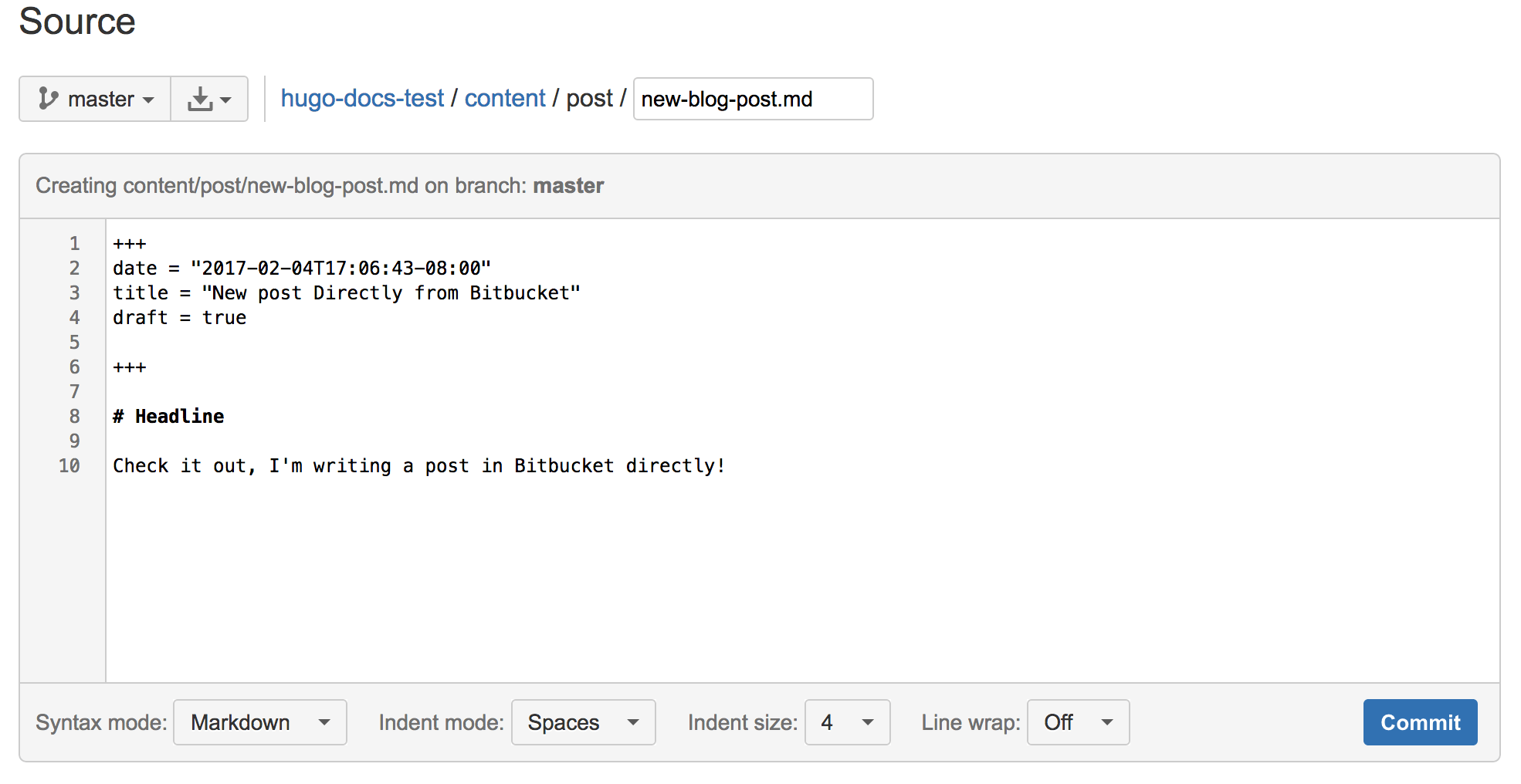
Task: Click the Source page heading
Action: point(76,22)
